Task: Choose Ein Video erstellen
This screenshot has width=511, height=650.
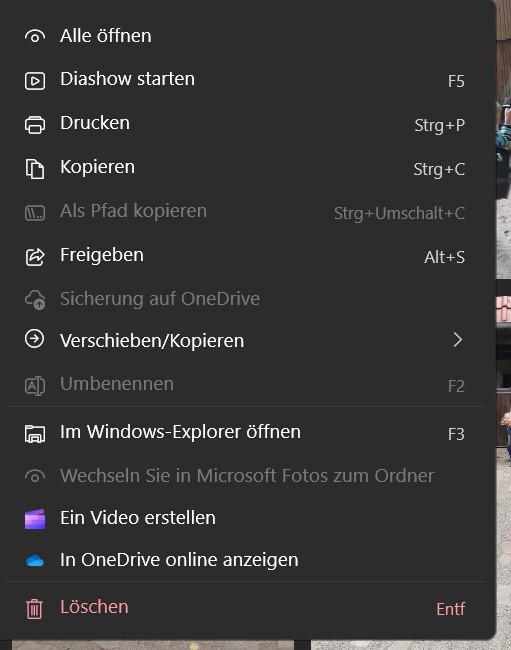Action: click(x=248, y=518)
